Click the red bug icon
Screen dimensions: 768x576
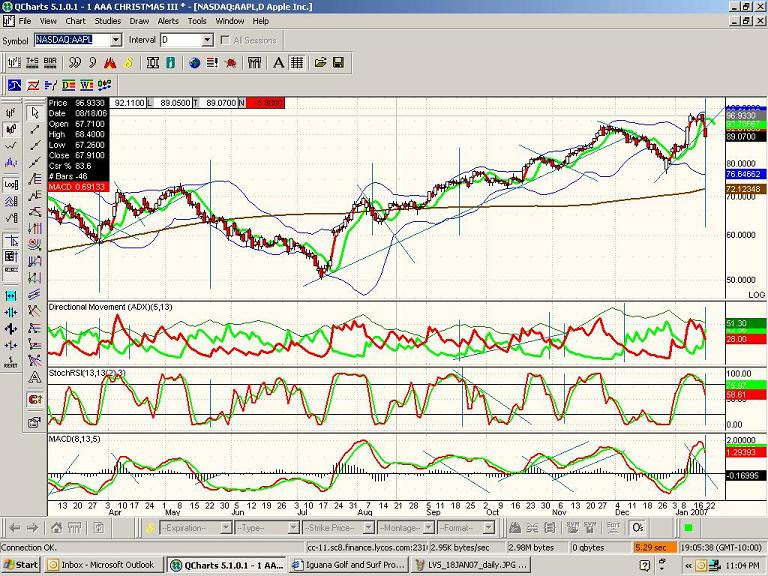230,63
